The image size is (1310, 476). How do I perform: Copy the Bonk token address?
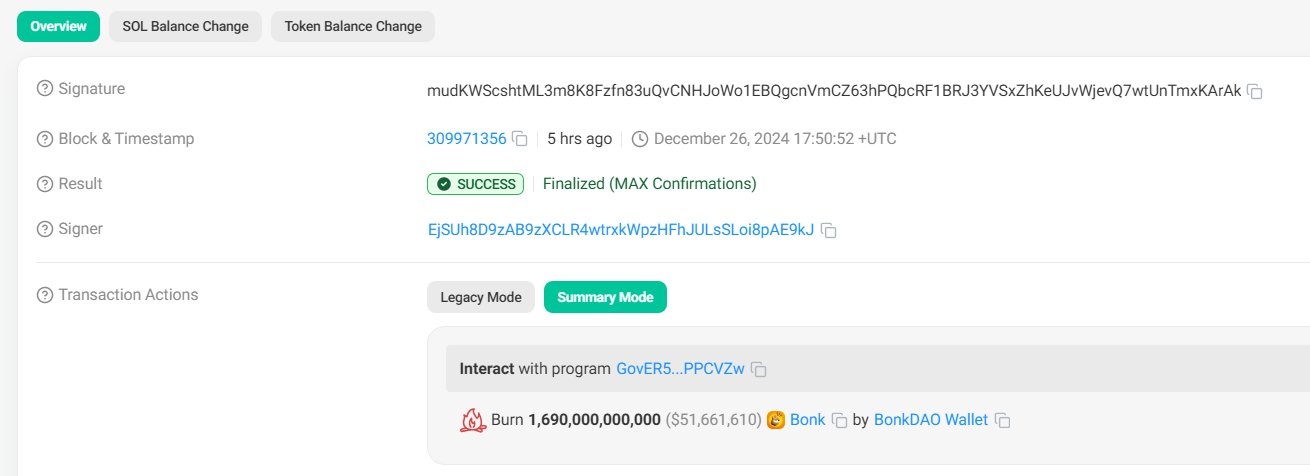coord(840,420)
